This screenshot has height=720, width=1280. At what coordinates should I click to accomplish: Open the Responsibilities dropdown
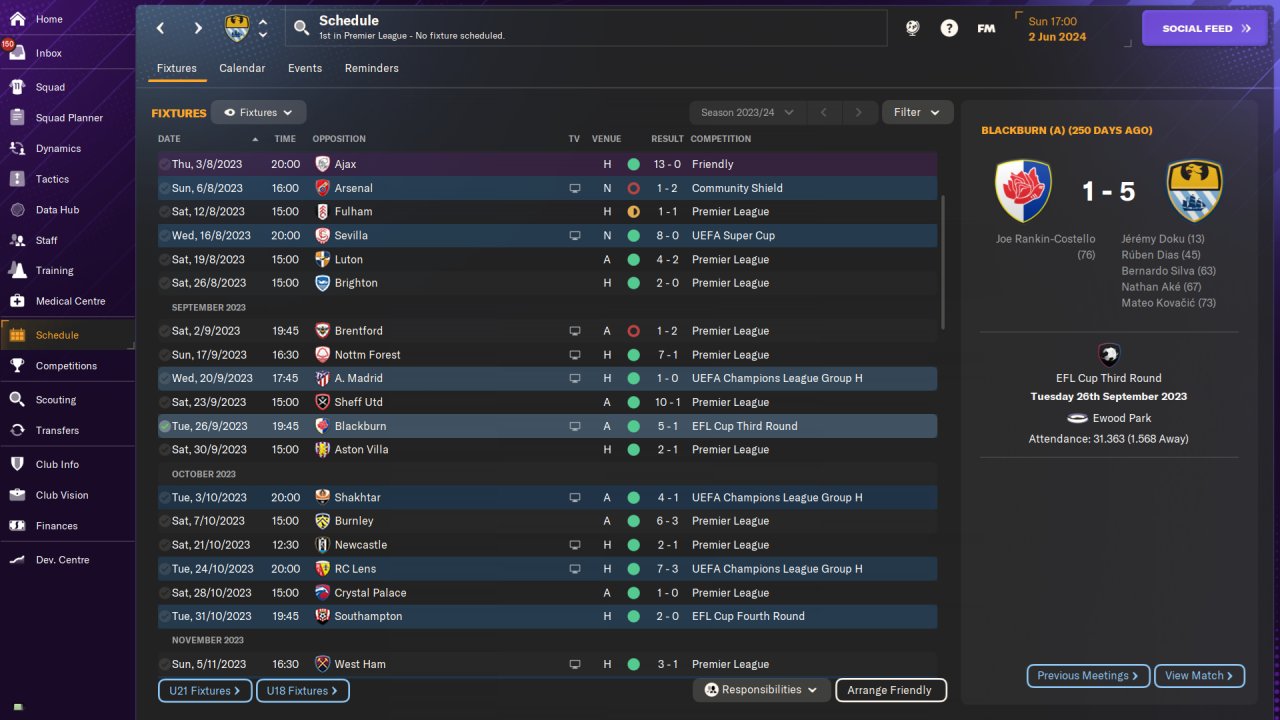pos(761,690)
